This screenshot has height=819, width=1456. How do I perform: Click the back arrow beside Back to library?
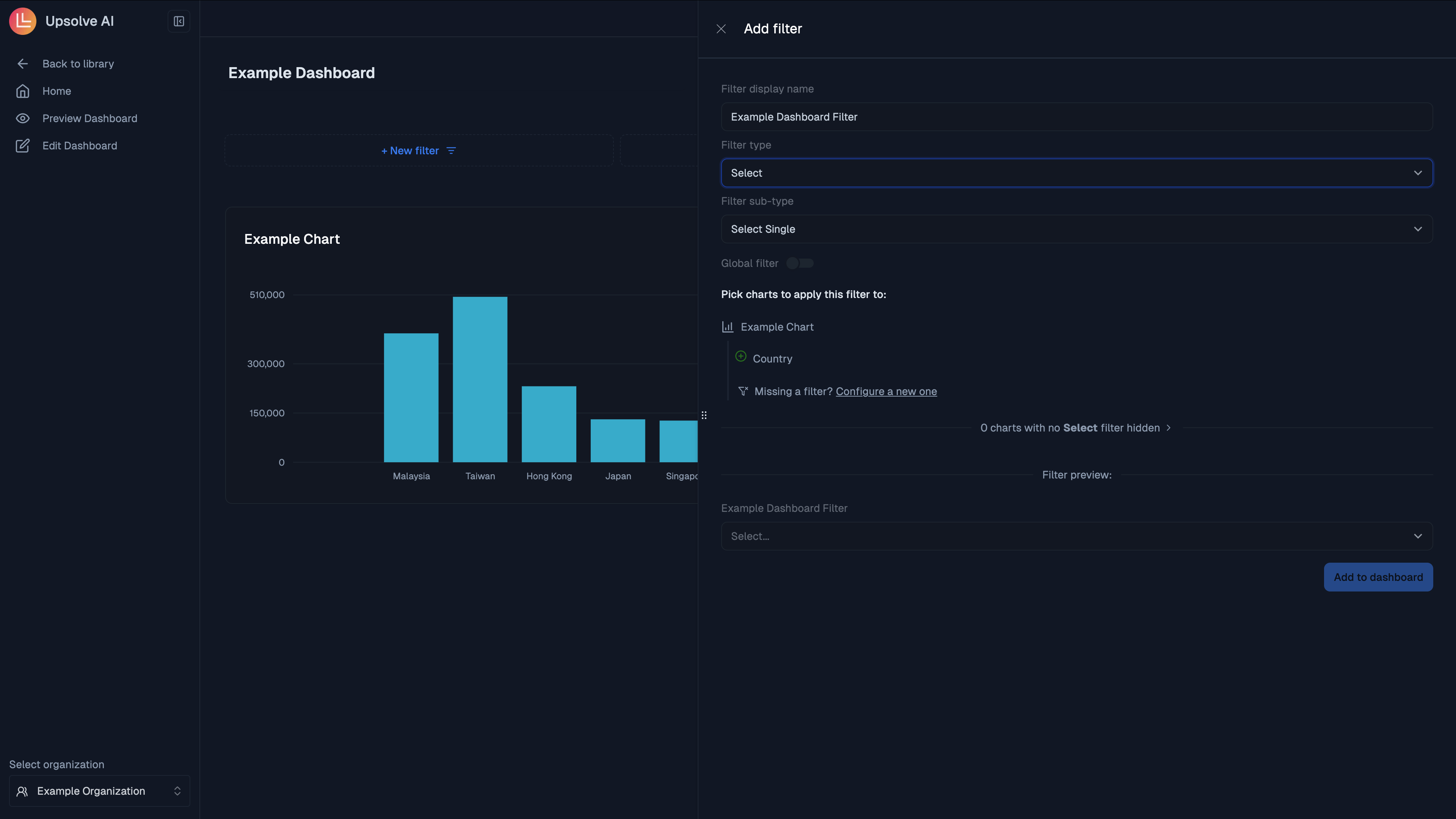coord(23,63)
